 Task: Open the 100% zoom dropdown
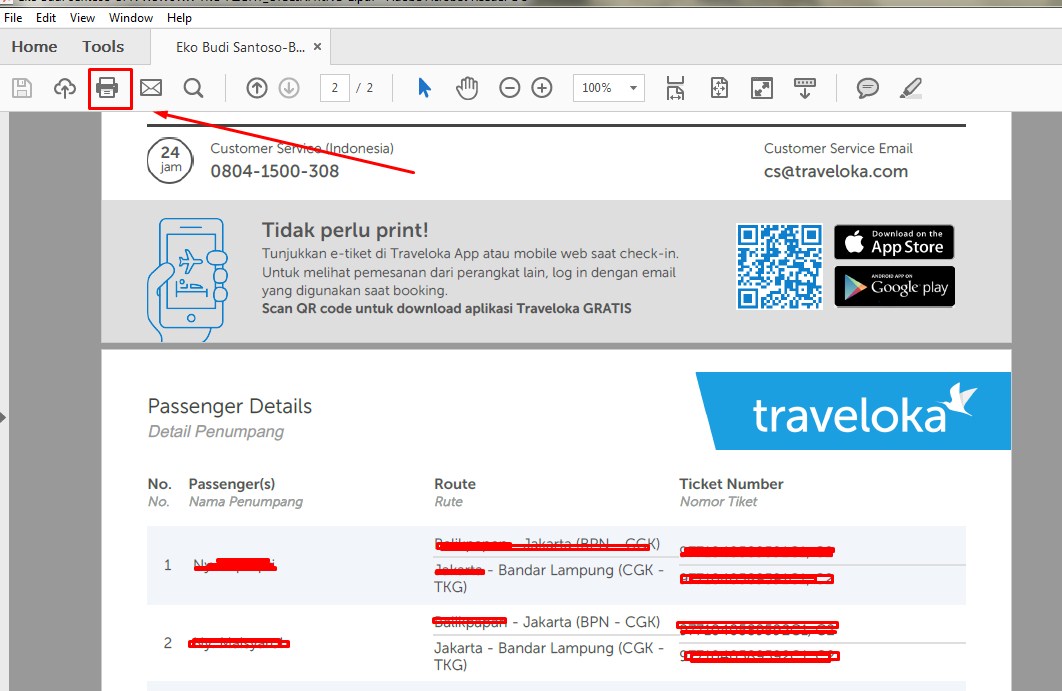click(608, 88)
